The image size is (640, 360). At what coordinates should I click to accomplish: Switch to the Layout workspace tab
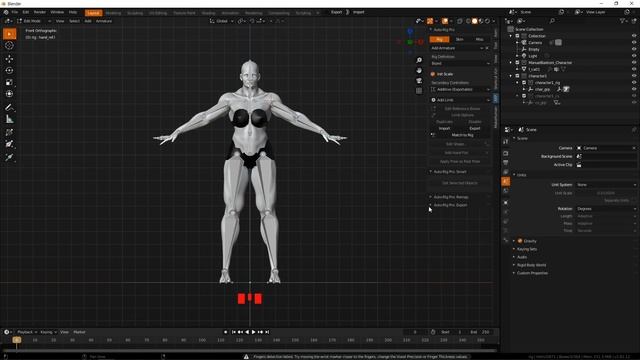(x=93, y=13)
